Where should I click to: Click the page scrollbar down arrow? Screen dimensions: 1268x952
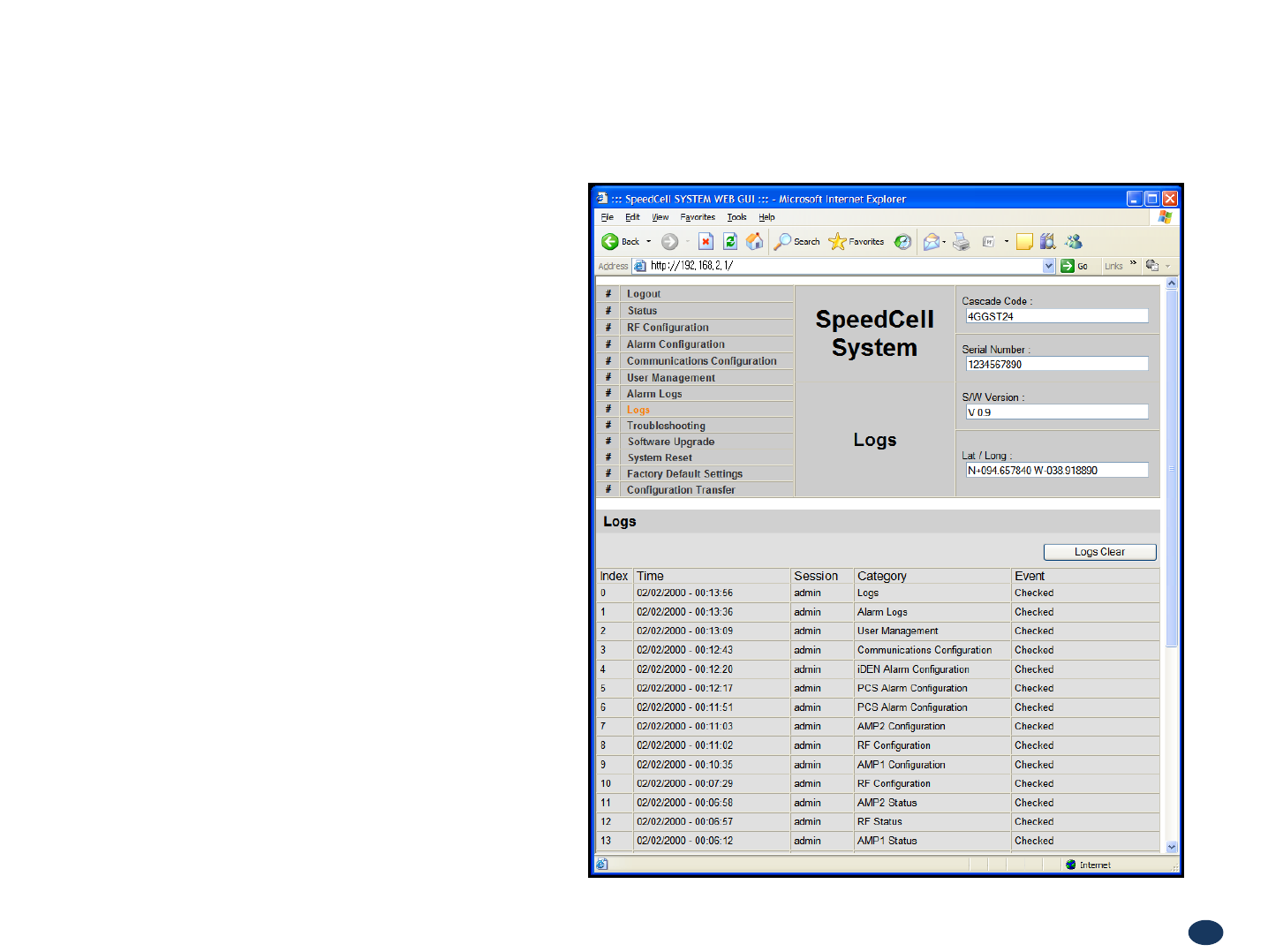point(1172,846)
